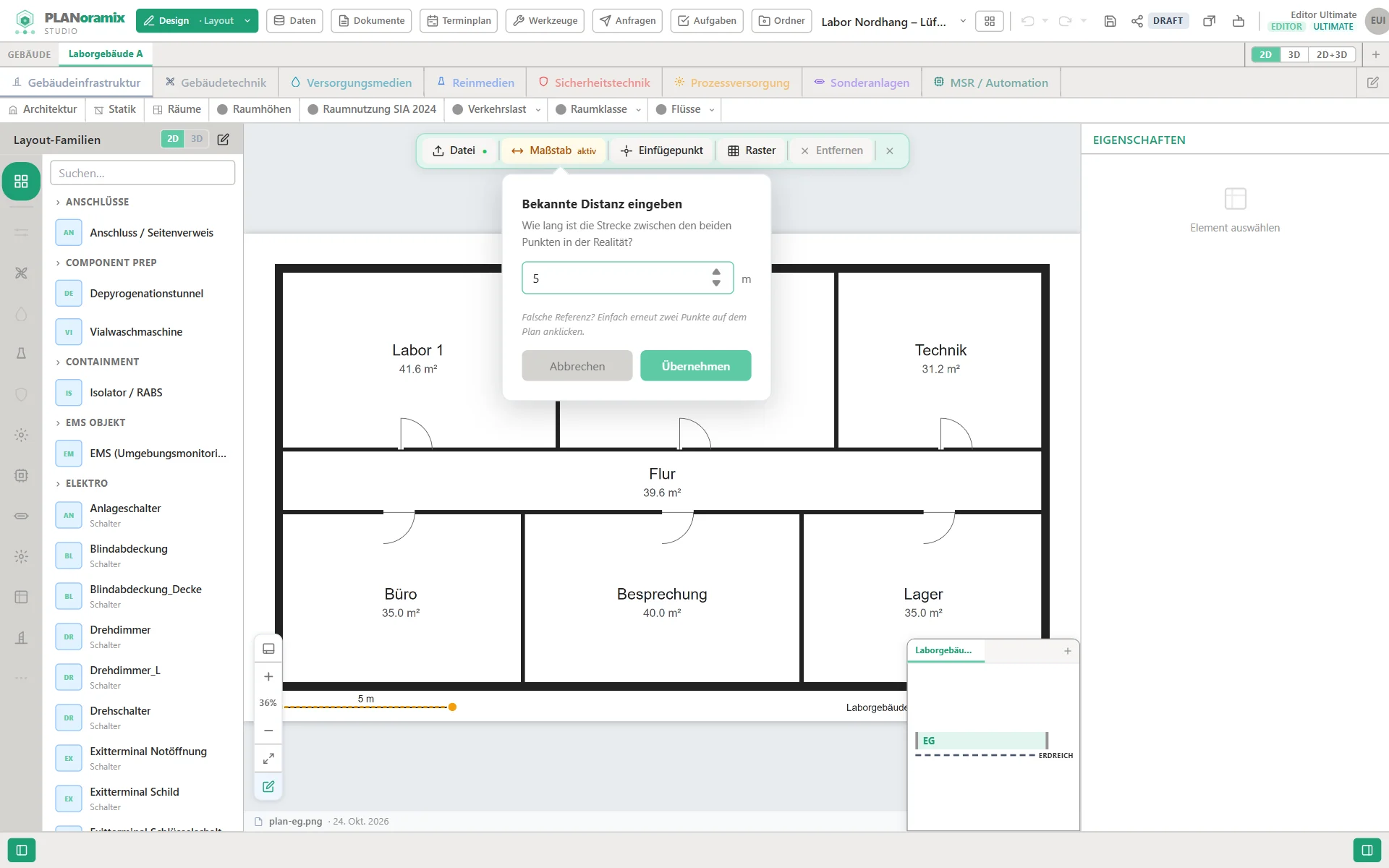Click the distance input field showing 5
This screenshot has height=868, width=1389.
click(x=628, y=278)
